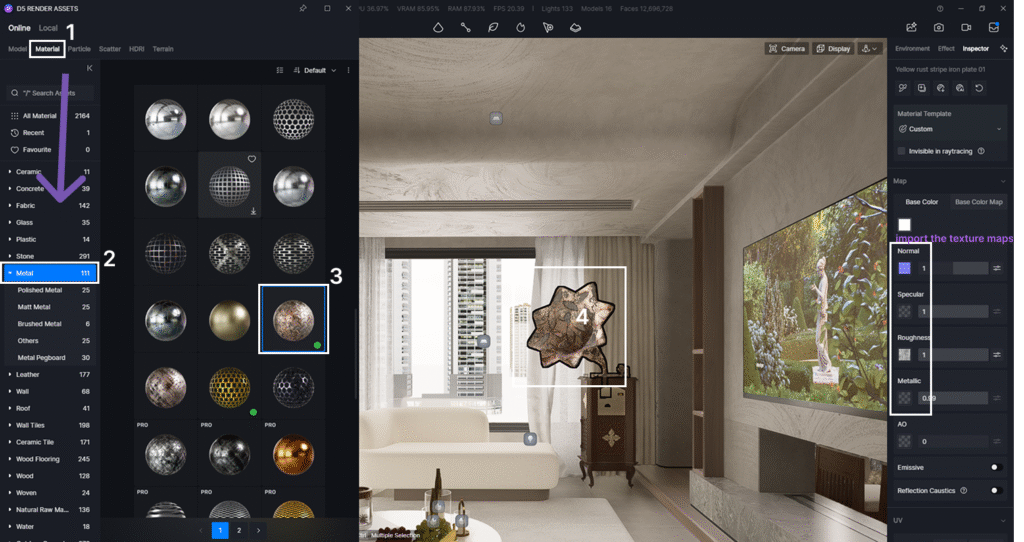Image resolution: width=1024 pixels, height=542 pixels.
Task: Click the Camera button in viewport
Action: (x=786, y=48)
